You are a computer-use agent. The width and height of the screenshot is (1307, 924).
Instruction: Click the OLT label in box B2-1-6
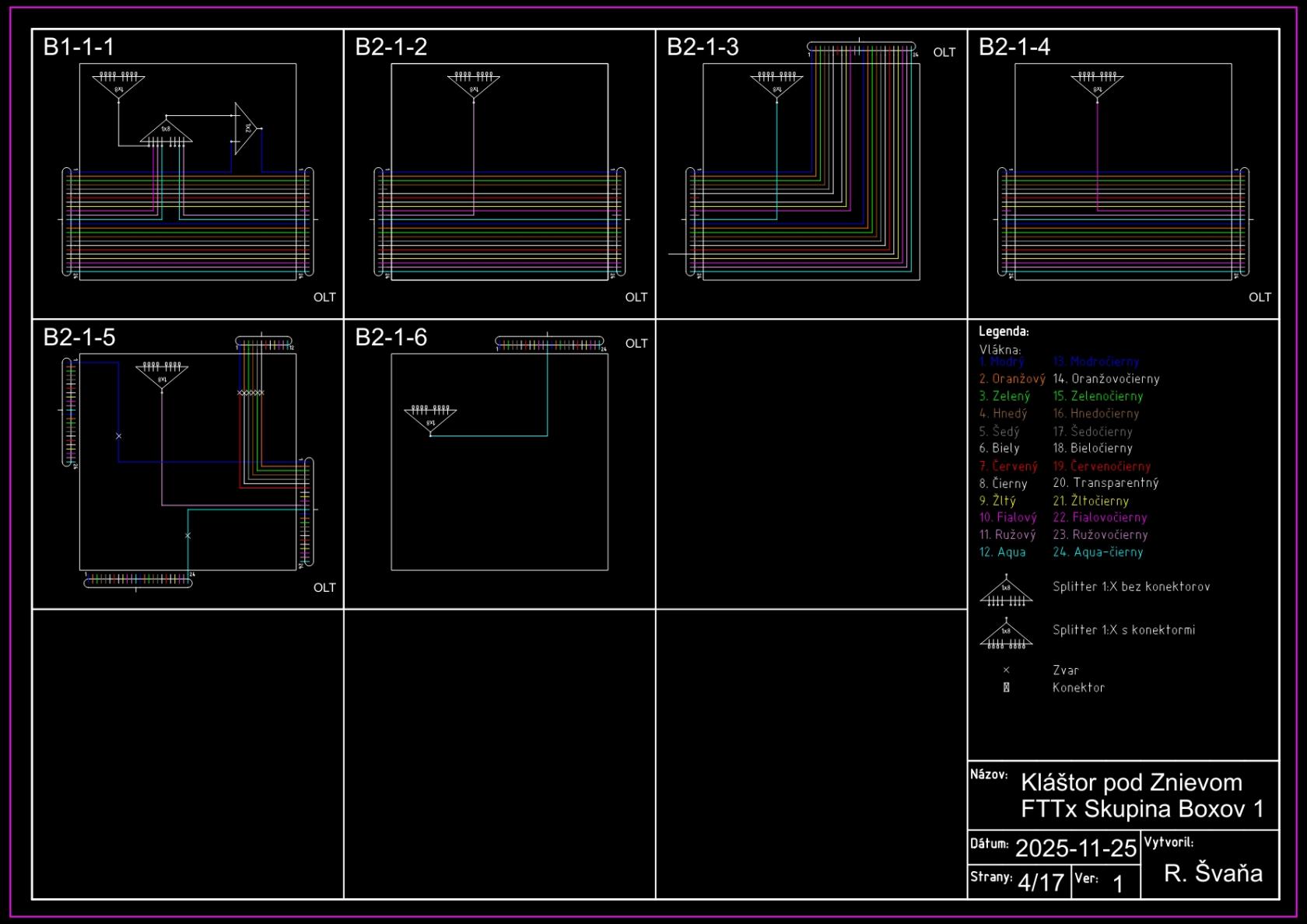tap(636, 344)
